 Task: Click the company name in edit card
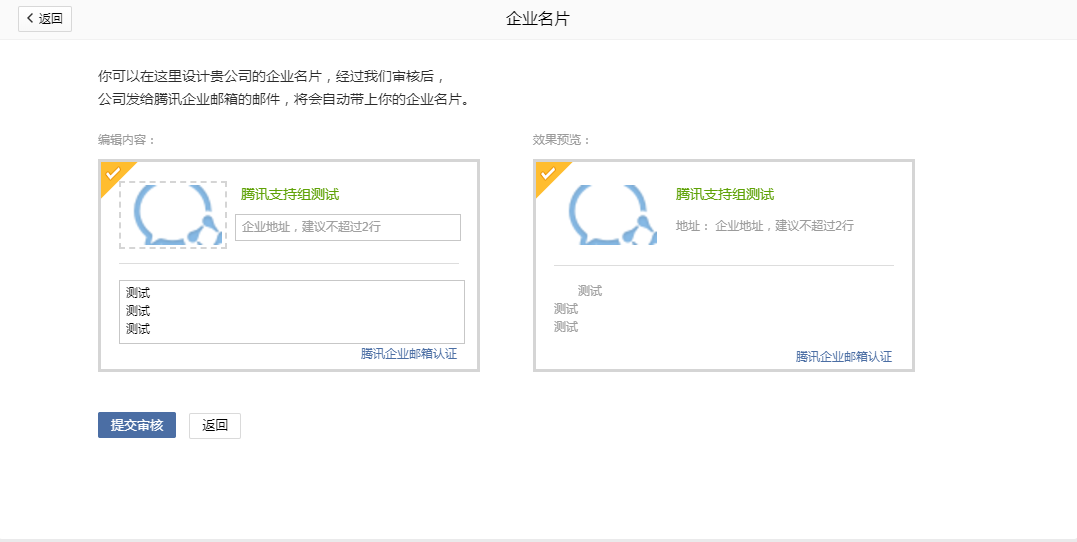pos(289,194)
